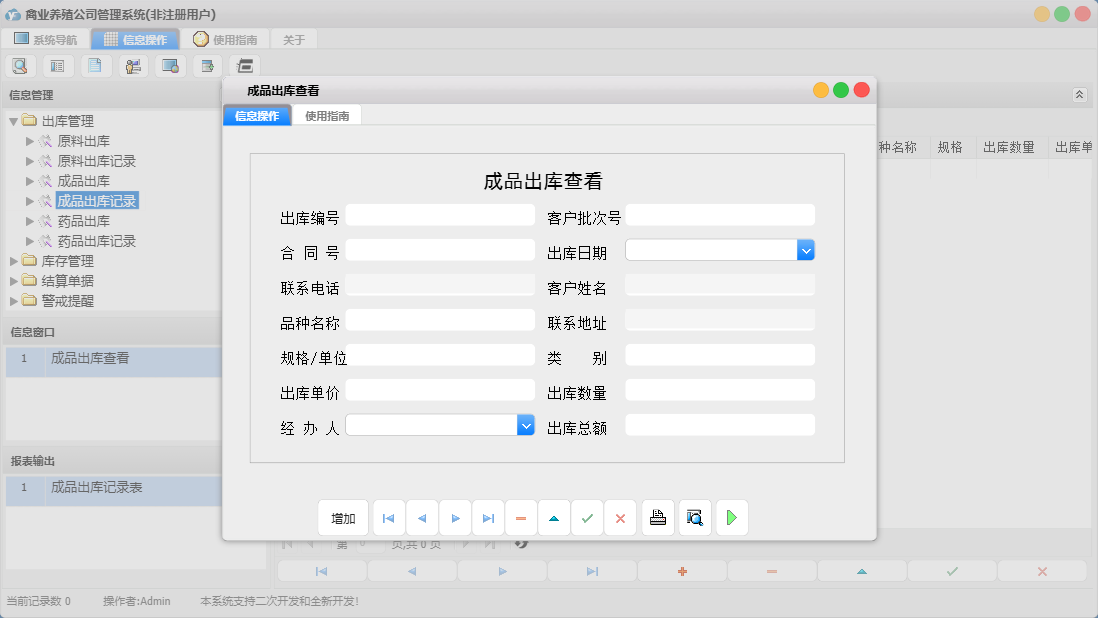Click the 增加 button
This screenshot has width=1098, height=618.
(x=343, y=517)
